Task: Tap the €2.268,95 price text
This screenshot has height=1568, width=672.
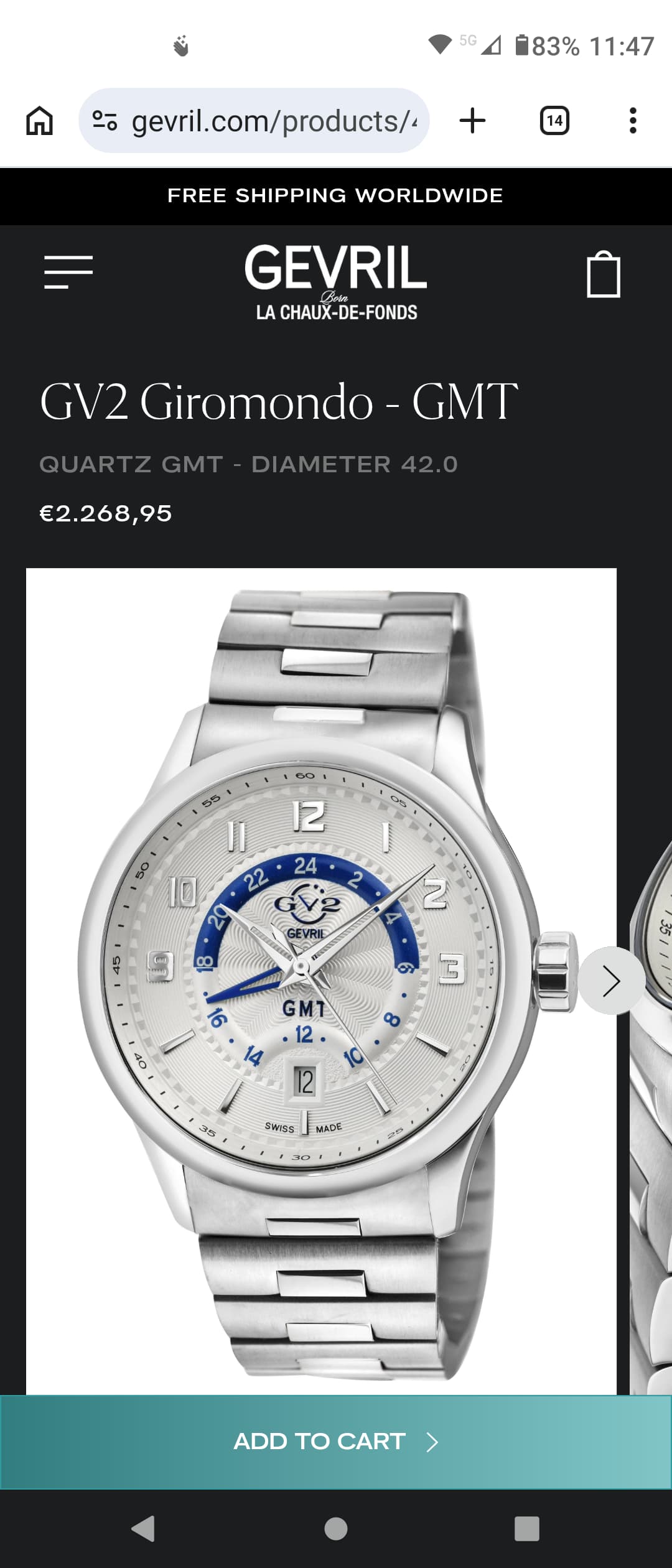Action: coord(106,514)
